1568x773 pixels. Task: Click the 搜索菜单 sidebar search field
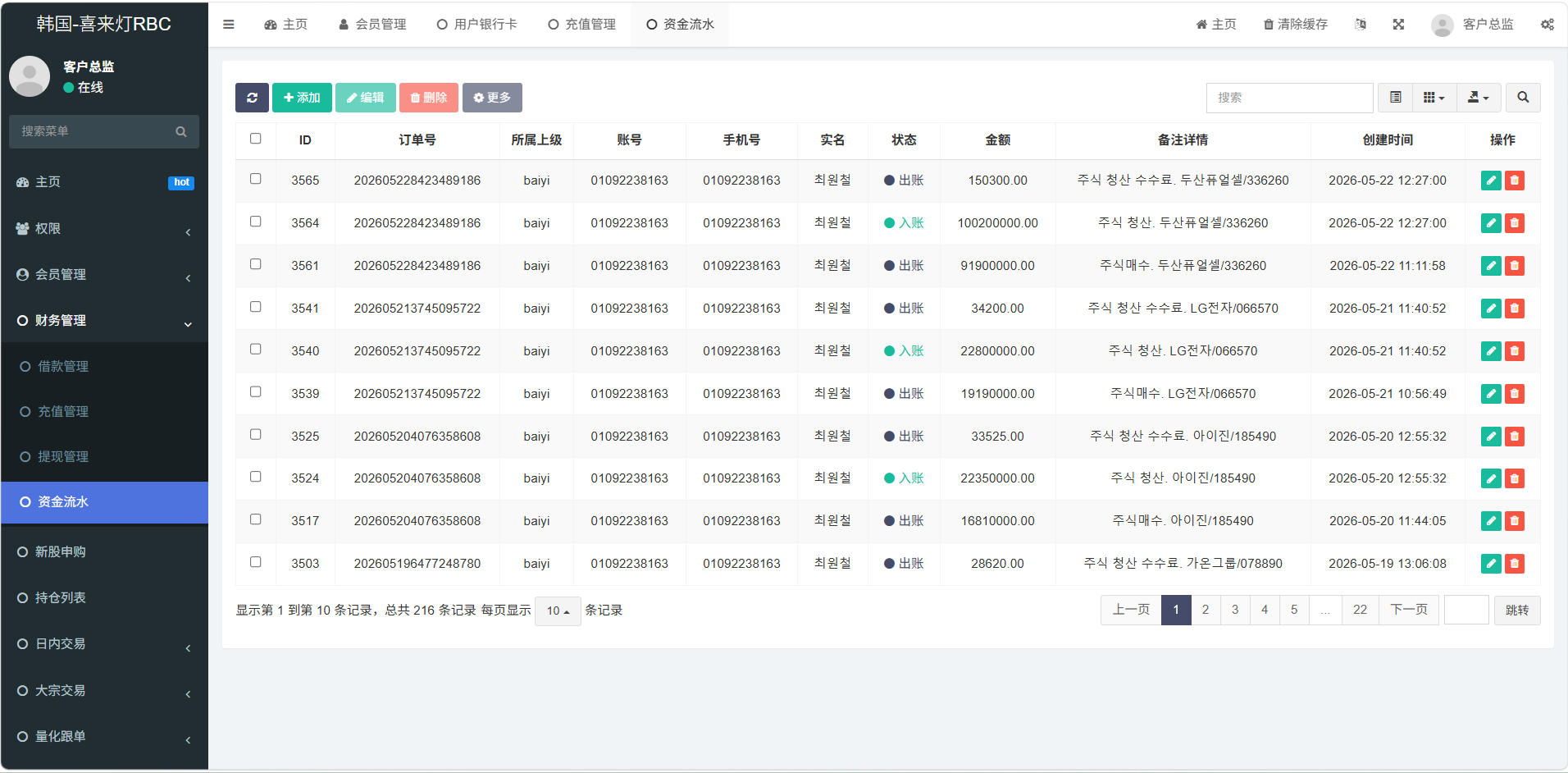click(x=90, y=131)
